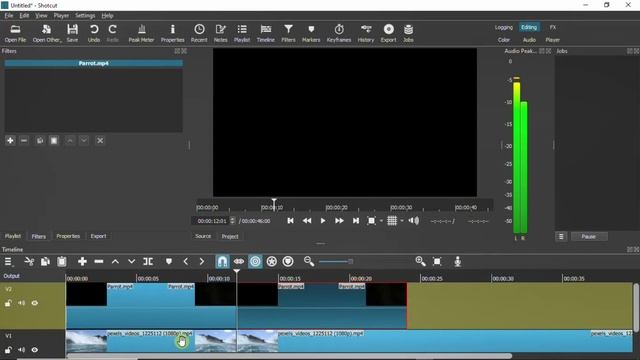The image size is (640, 360).
Task: Toggle timeline snapping magnet
Action: point(222,262)
